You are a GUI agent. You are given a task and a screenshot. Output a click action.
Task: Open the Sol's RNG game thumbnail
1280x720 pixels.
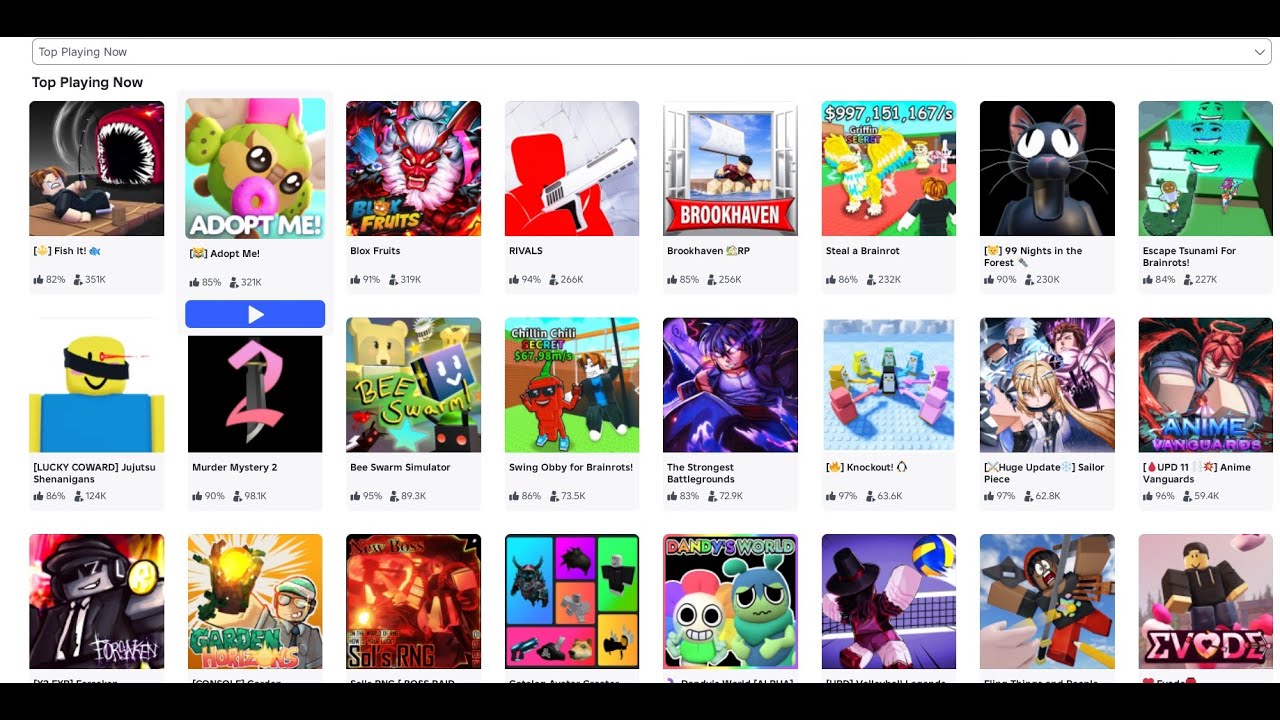pos(413,601)
